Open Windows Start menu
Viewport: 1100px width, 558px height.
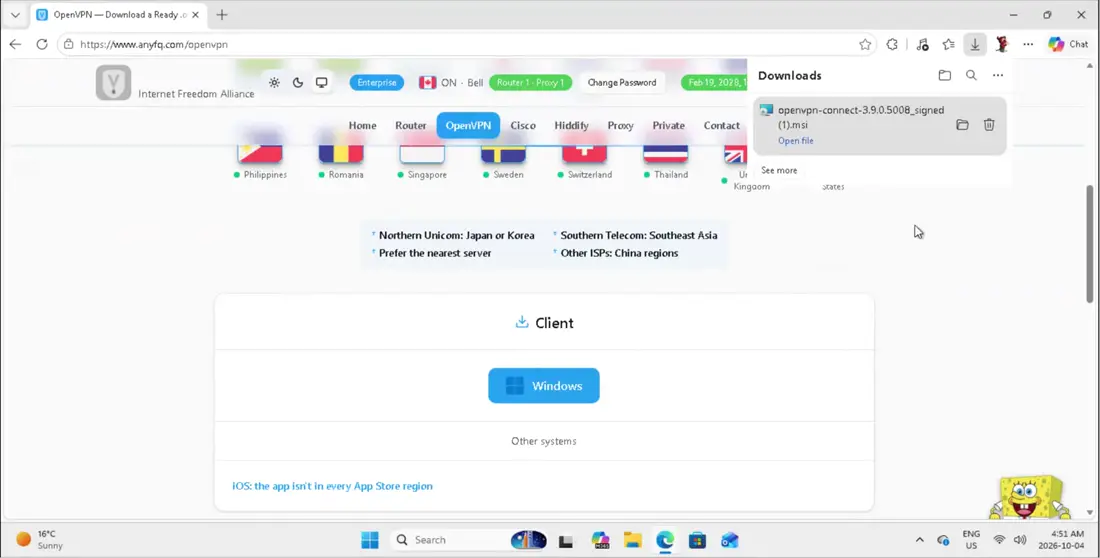(x=370, y=540)
